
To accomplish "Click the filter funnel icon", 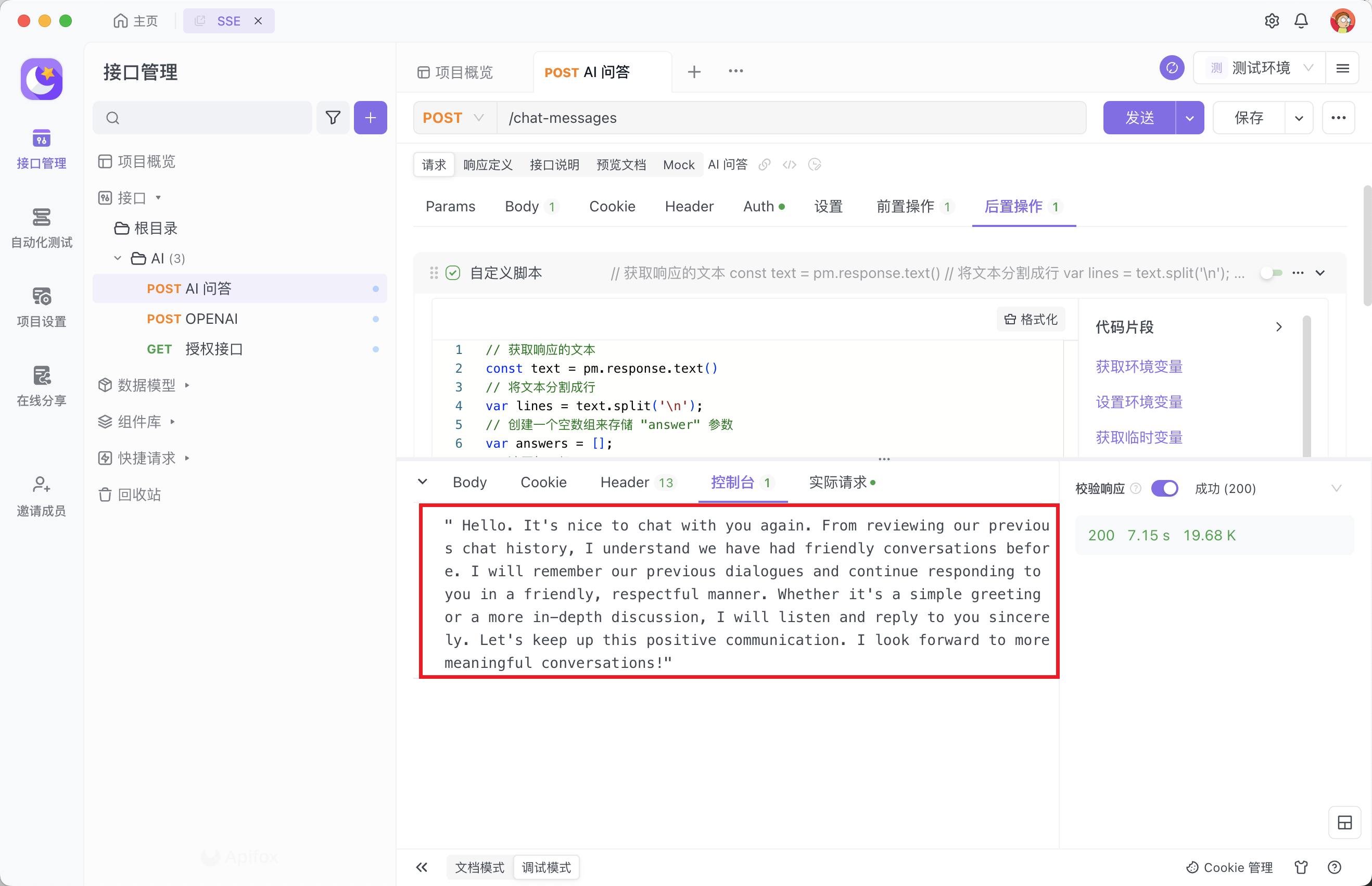I will pyautogui.click(x=333, y=118).
